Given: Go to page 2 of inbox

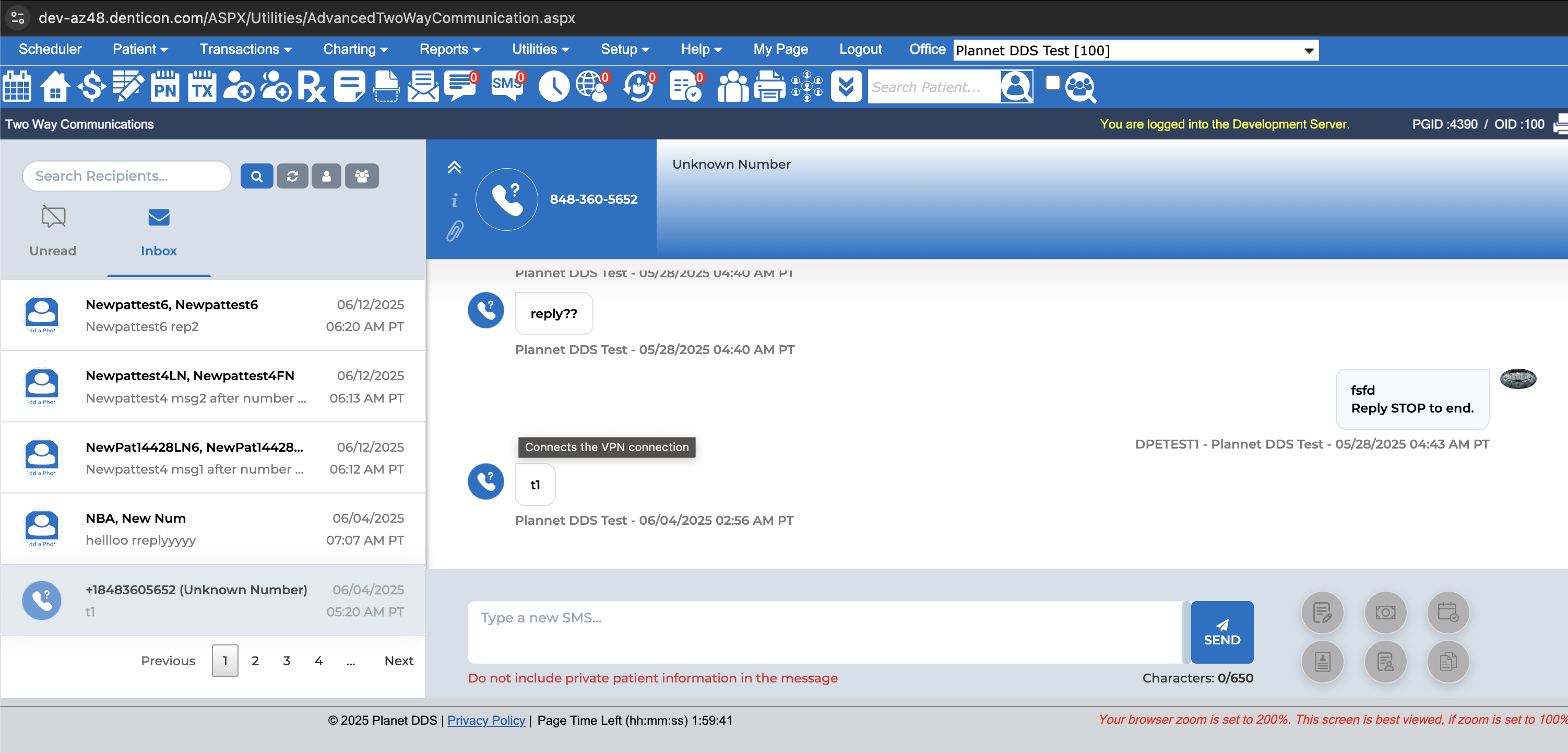Looking at the screenshot, I should (x=255, y=661).
